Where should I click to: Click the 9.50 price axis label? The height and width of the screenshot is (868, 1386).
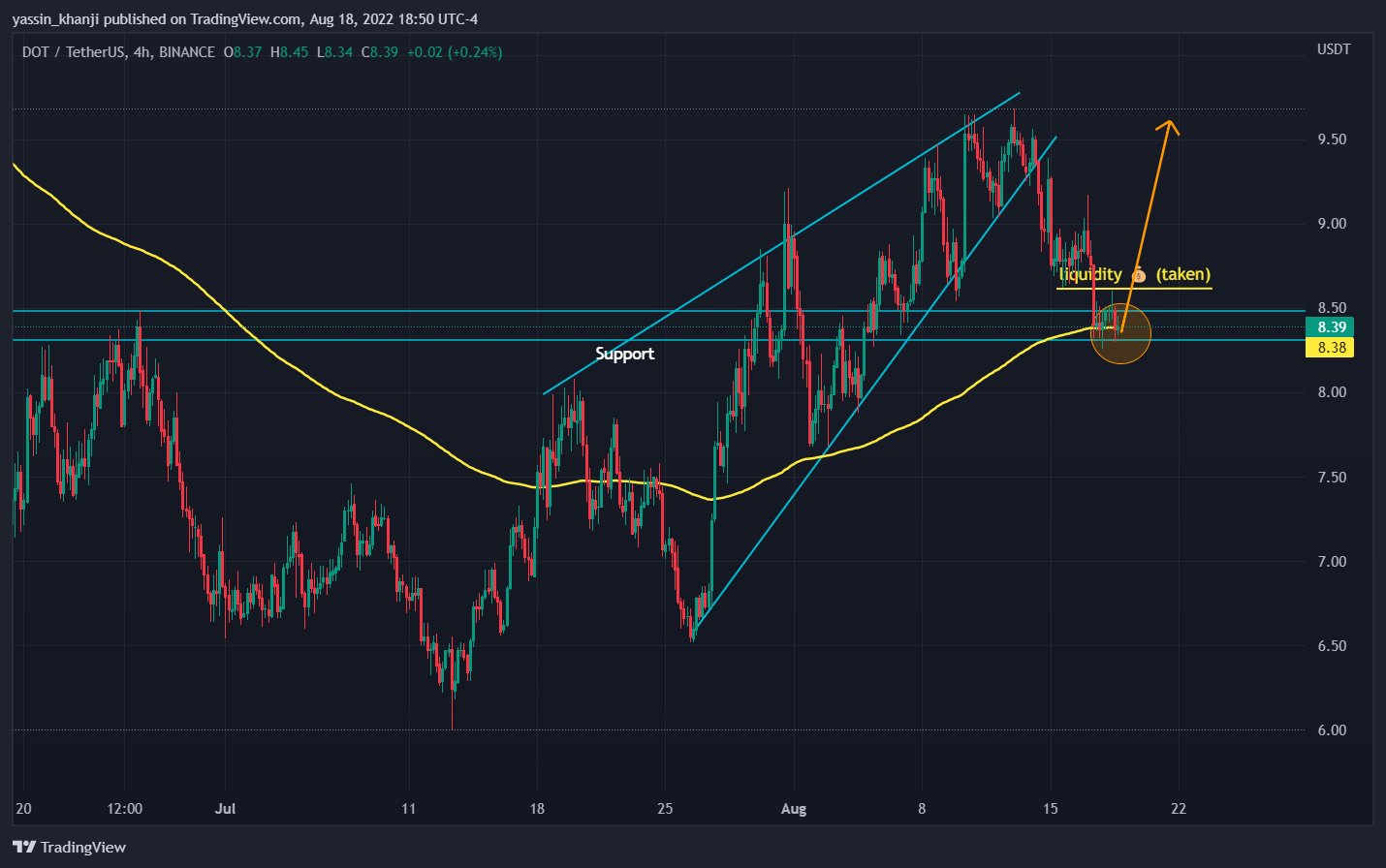[x=1332, y=139]
